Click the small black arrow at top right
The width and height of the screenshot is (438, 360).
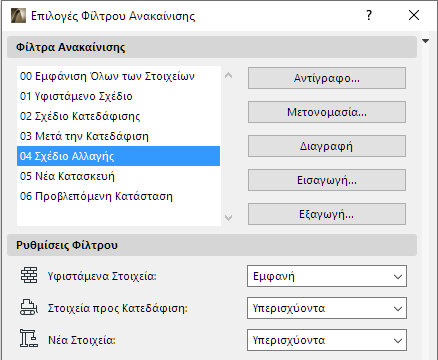pyautogui.click(x=425, y=41)
